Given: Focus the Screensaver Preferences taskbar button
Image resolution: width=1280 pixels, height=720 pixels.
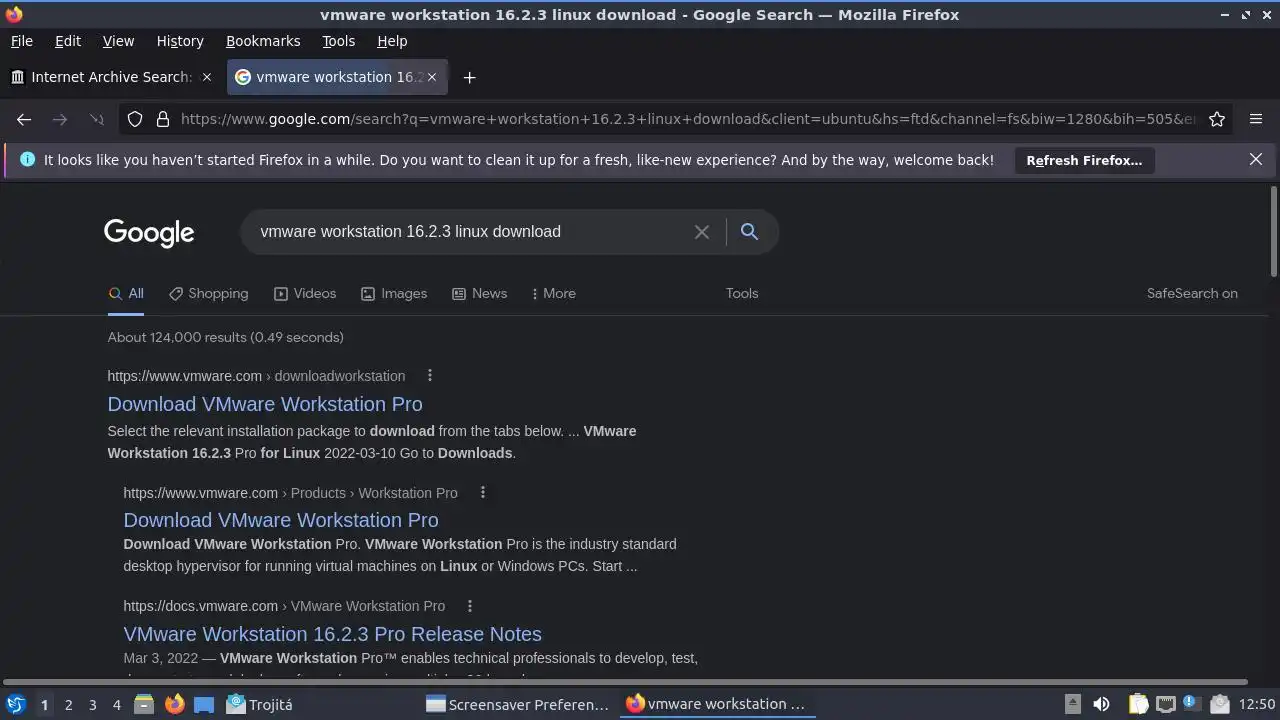Looking at the screenshot, I should [518, 704].
